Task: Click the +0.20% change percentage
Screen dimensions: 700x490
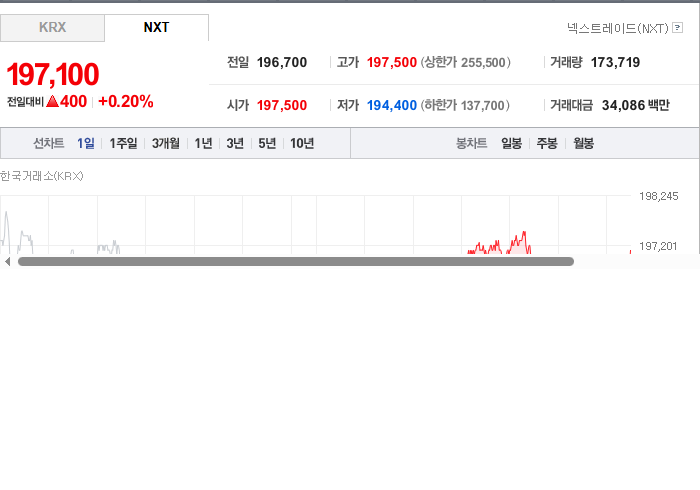Action: 125,102
